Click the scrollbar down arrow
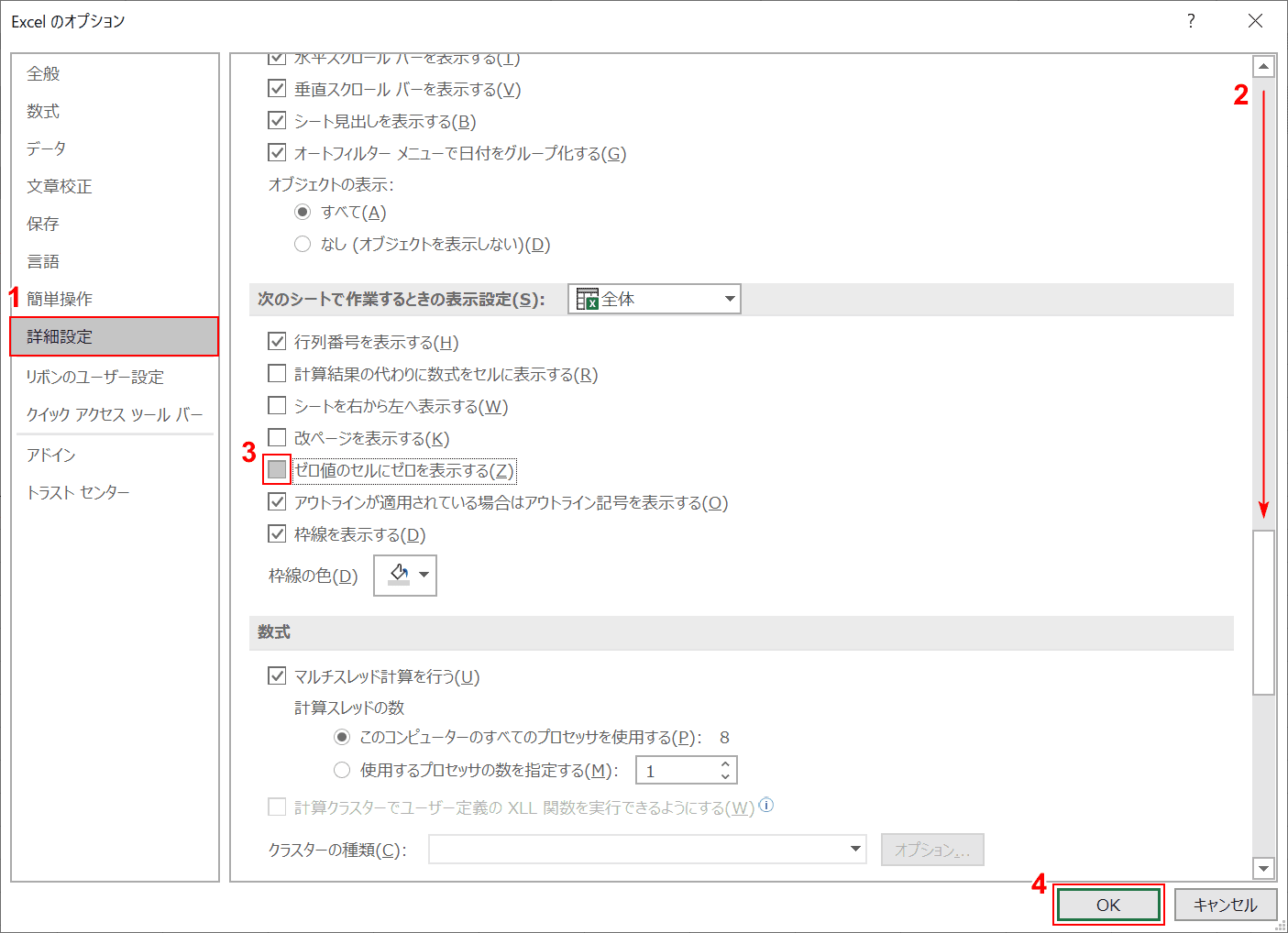Screen dimensions: 1288x933 pos(1264,868)
